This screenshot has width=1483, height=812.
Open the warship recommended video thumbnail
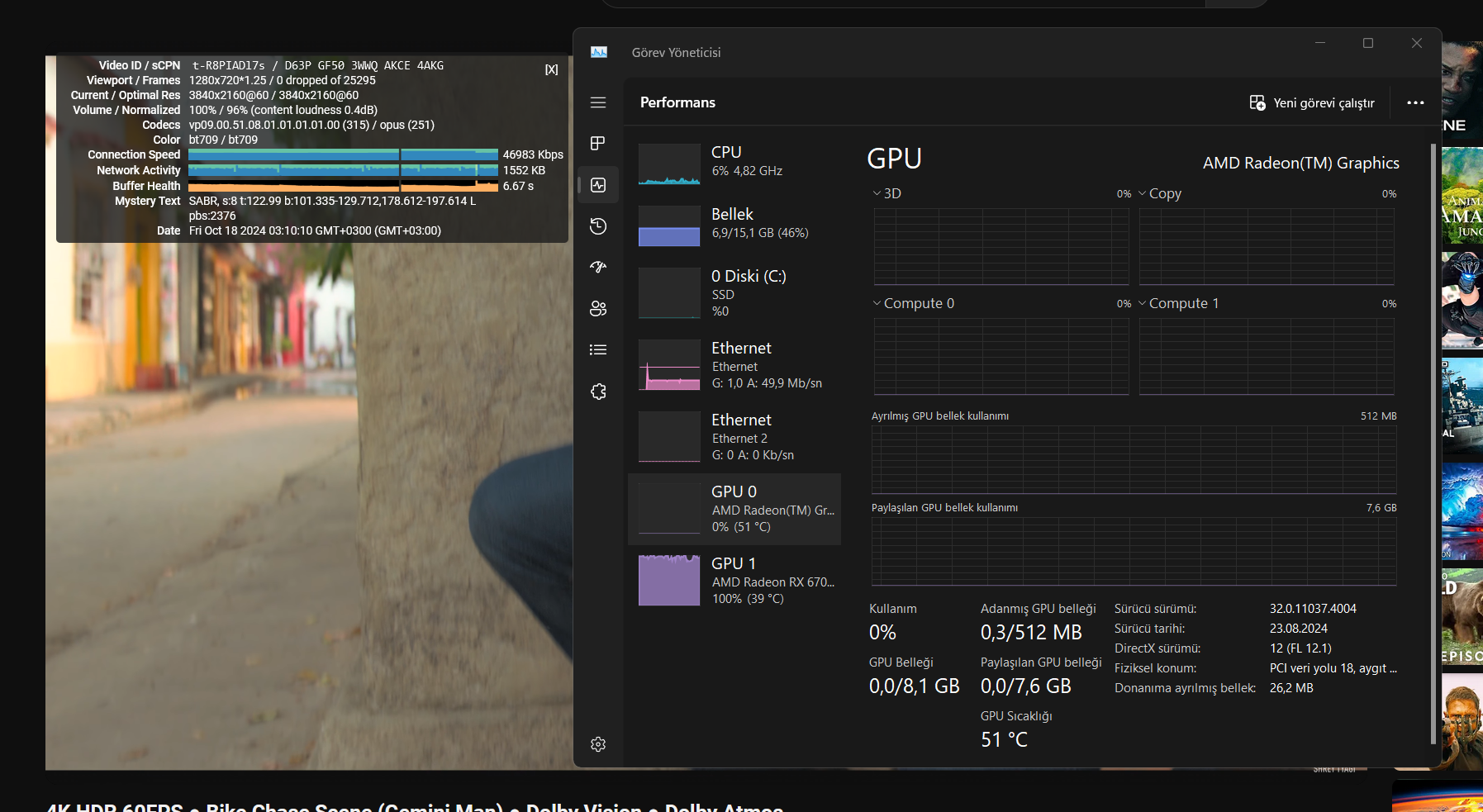[1462, 406]
